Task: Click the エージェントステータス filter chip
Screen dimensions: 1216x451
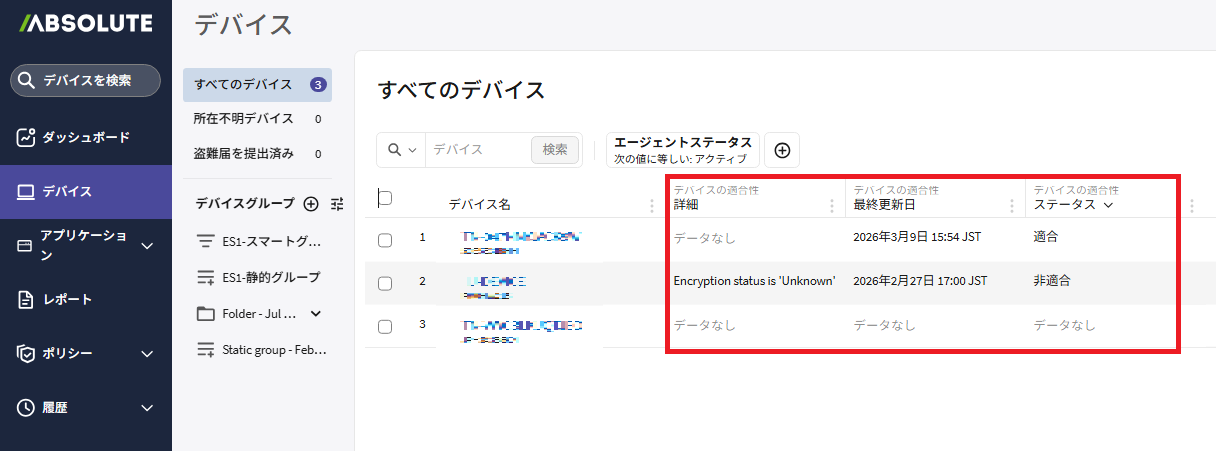Action: [x=682, y=150]
